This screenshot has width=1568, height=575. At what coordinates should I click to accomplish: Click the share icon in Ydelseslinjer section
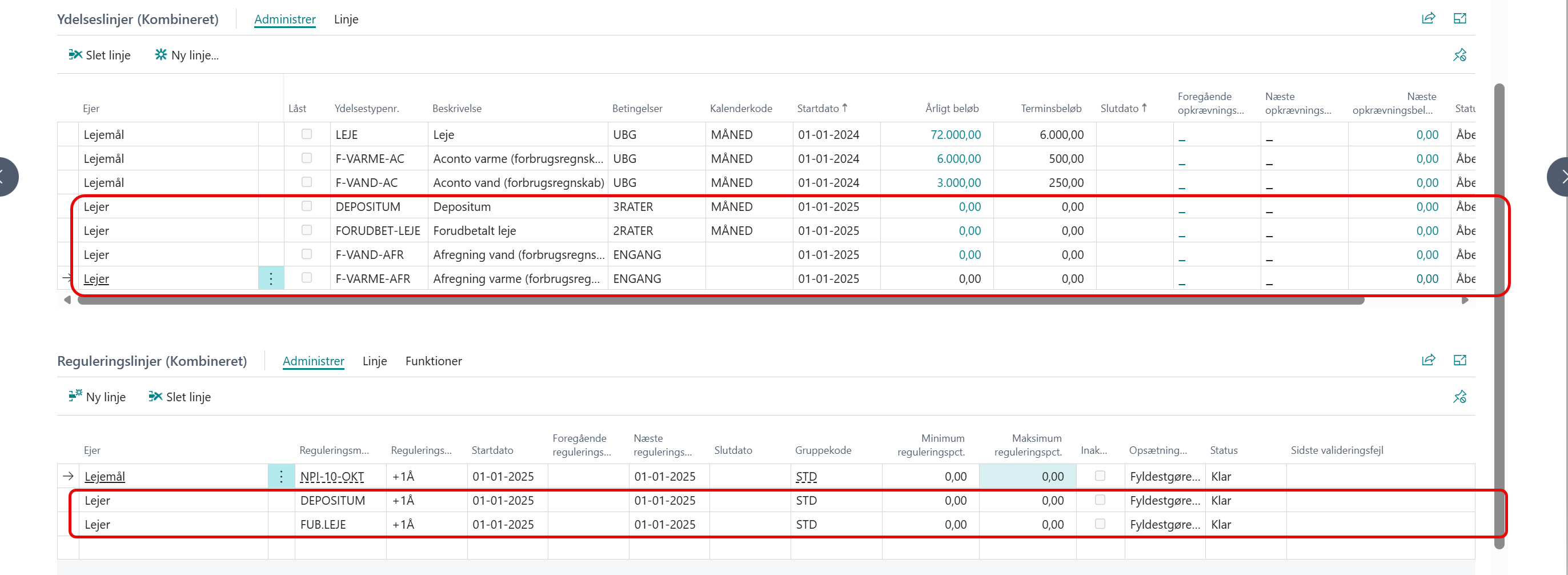(1428, 18)
